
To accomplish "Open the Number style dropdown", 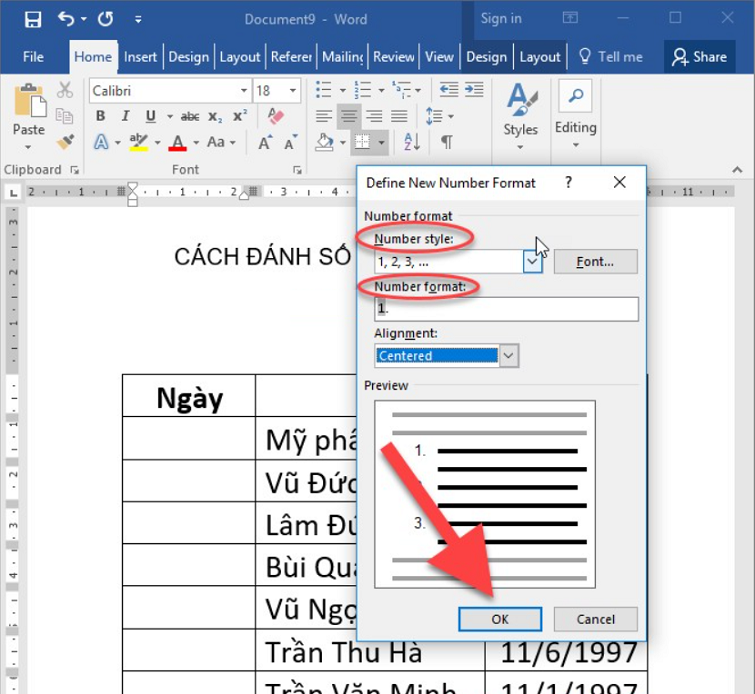I will (532, 262).
